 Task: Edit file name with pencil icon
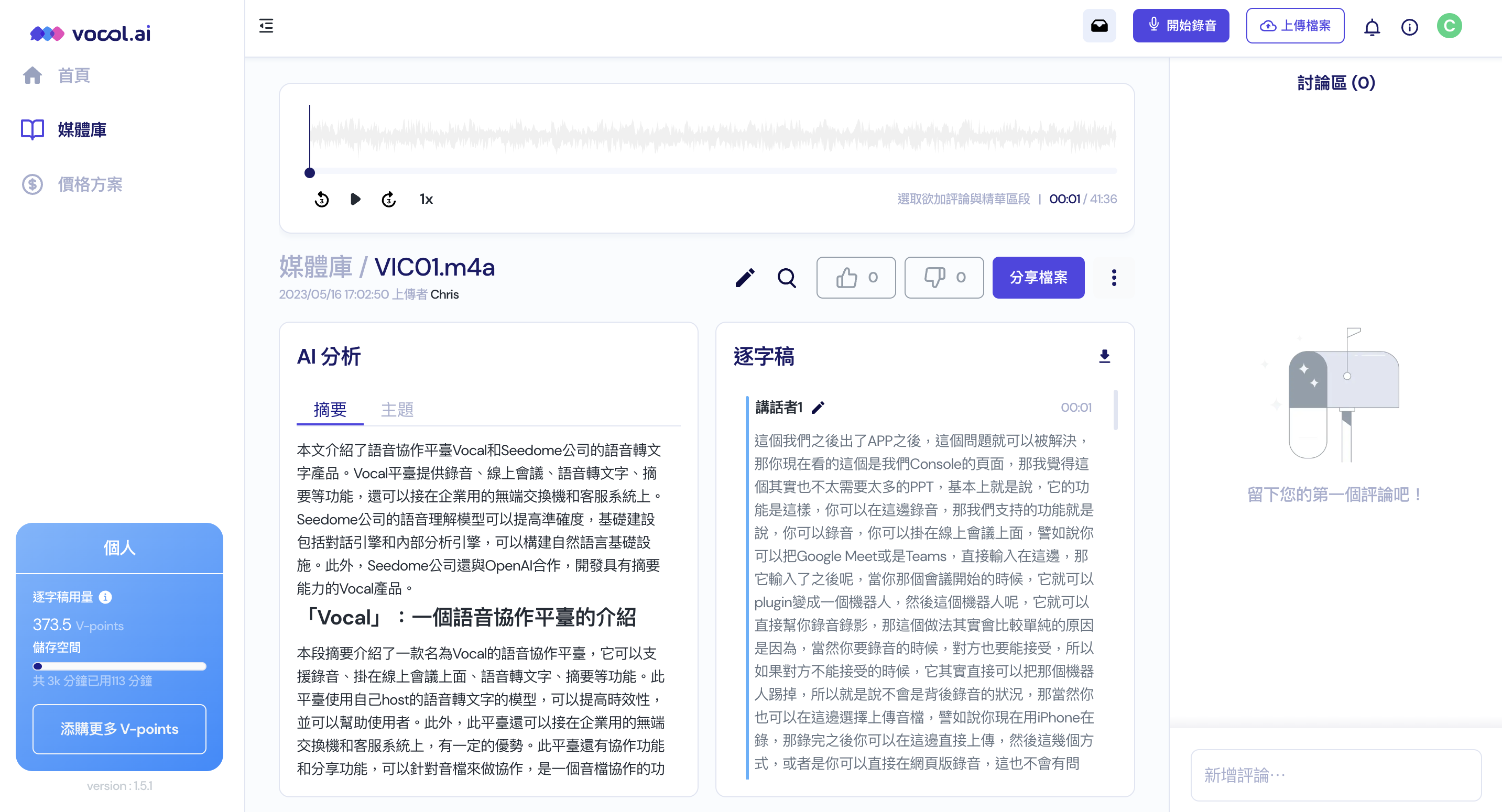tap(745, 278)
